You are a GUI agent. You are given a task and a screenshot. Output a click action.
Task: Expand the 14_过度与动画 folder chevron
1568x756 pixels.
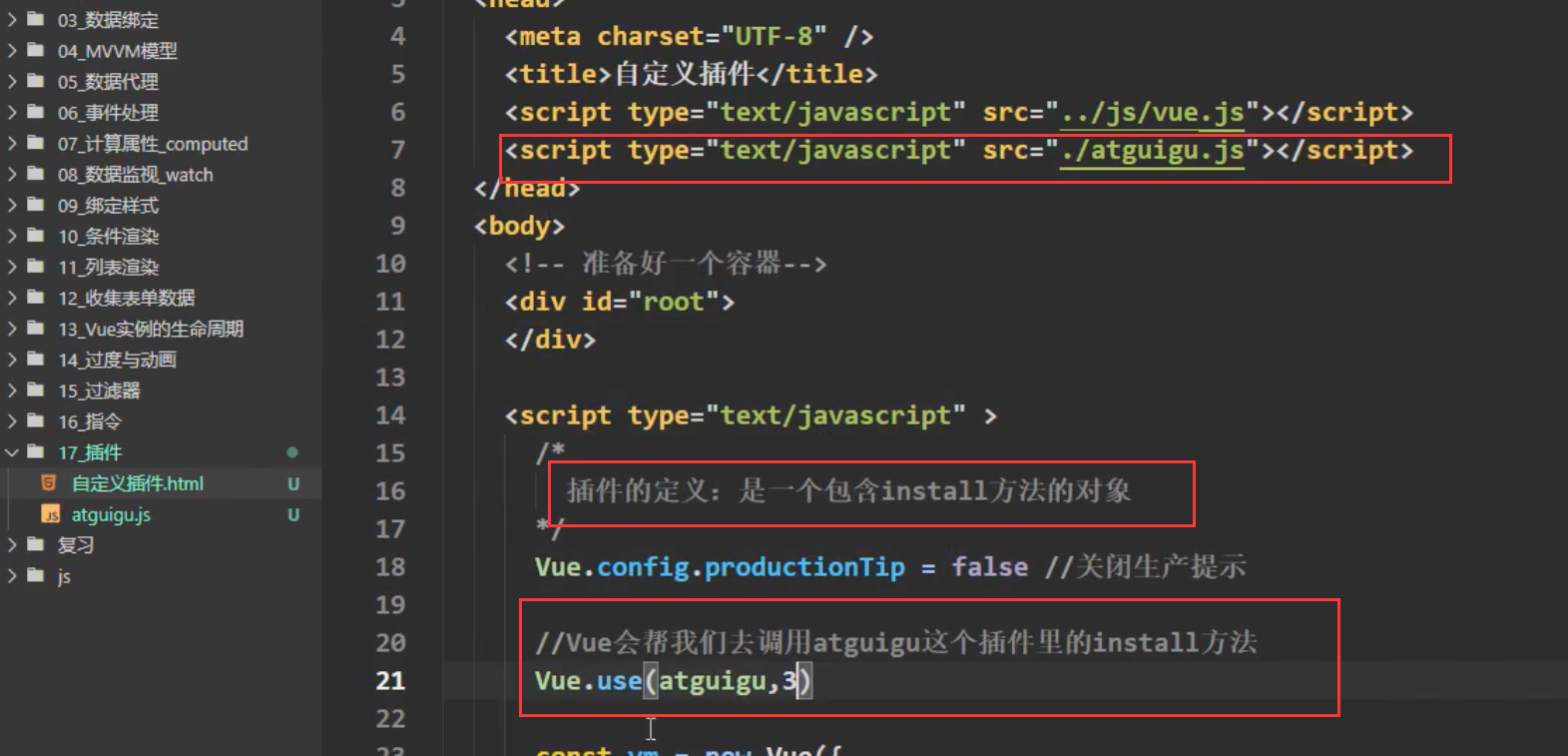(12, 360)
